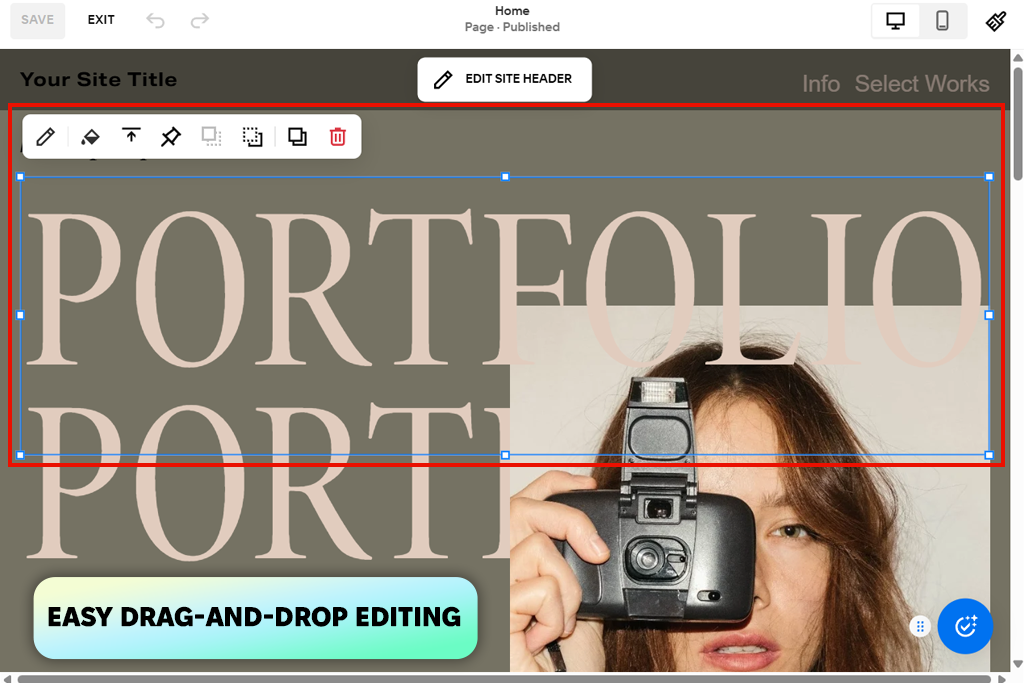Click the bring forward layer icon
The width and height of the screenshot is (1024, 683).
point(211,136)
